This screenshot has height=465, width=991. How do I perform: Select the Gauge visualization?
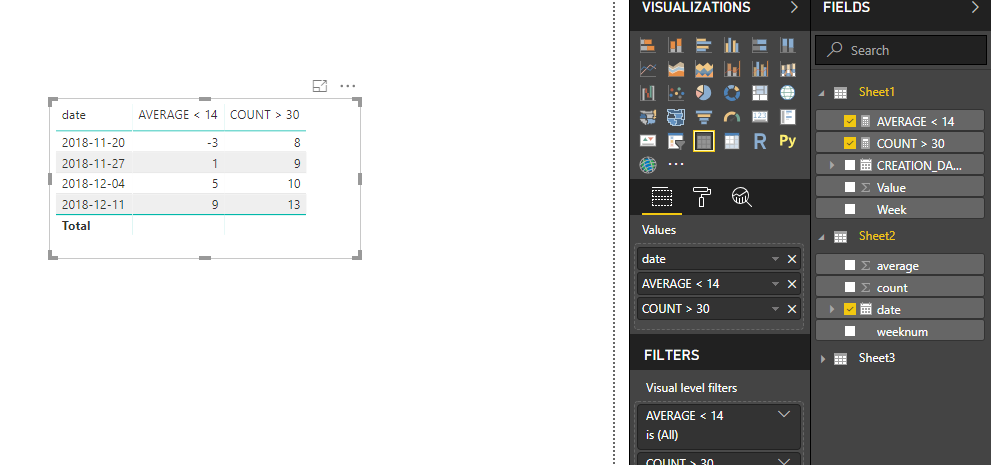(x=731, y=117)
